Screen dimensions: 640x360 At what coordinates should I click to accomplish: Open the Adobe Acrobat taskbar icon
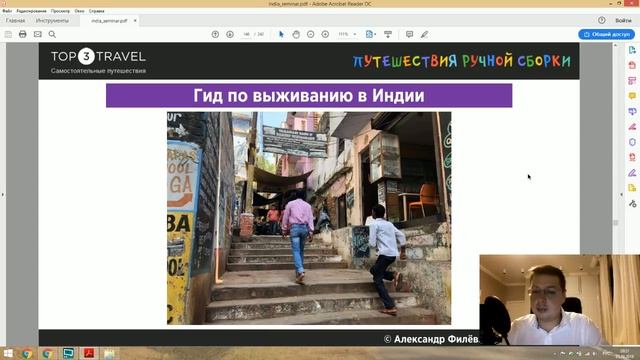(x=89, y=353)
